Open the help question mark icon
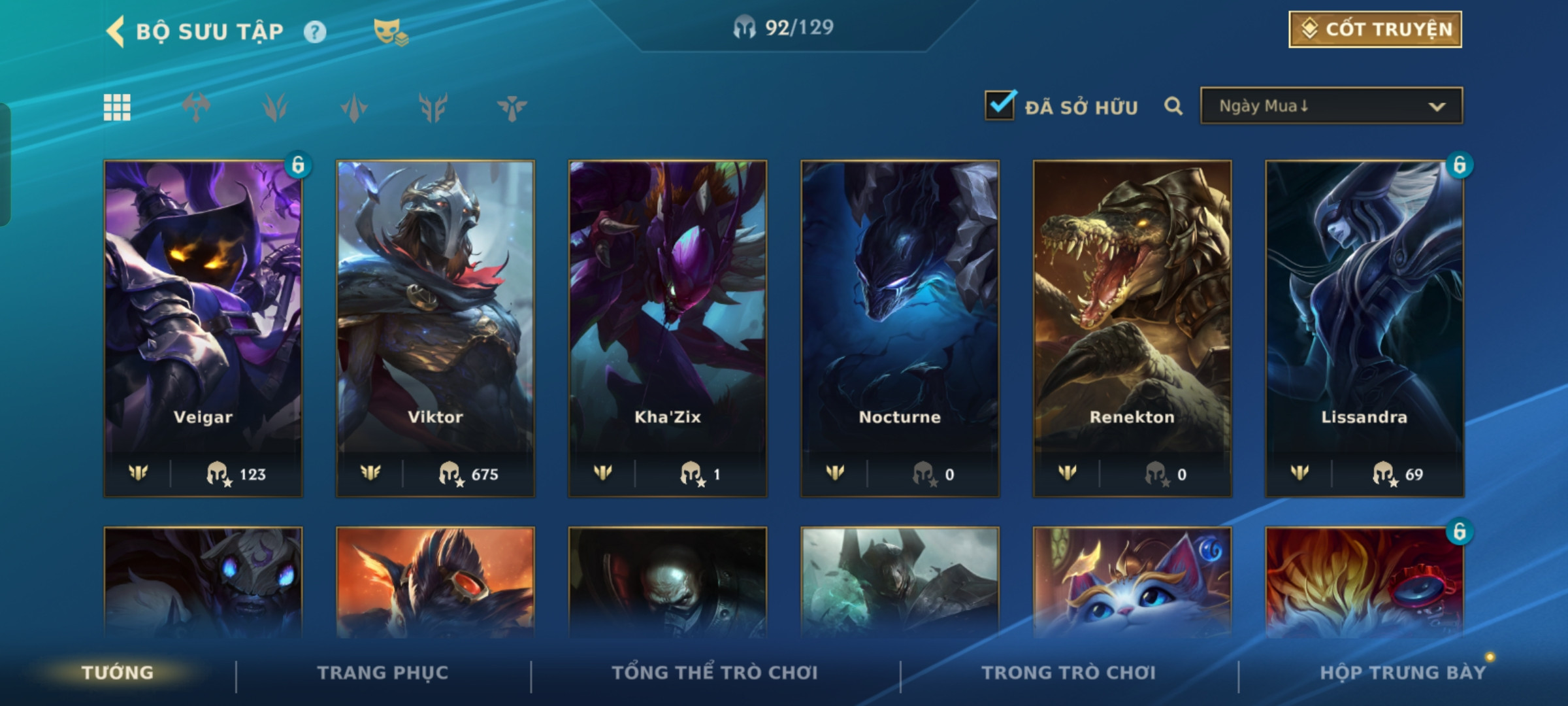The width and height of the screenshot is (1568, 706). [x=315, y=32]
